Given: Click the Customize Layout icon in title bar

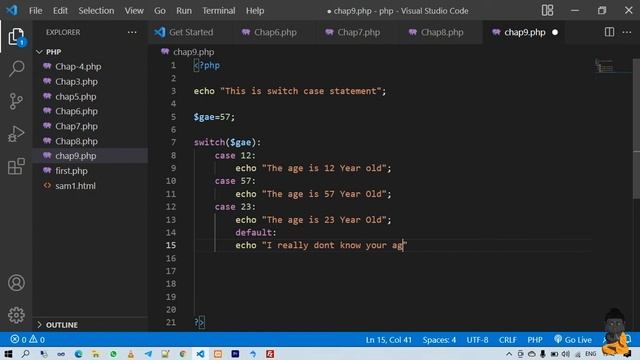Looking at the screenshot, I should [x=547, y=10].
